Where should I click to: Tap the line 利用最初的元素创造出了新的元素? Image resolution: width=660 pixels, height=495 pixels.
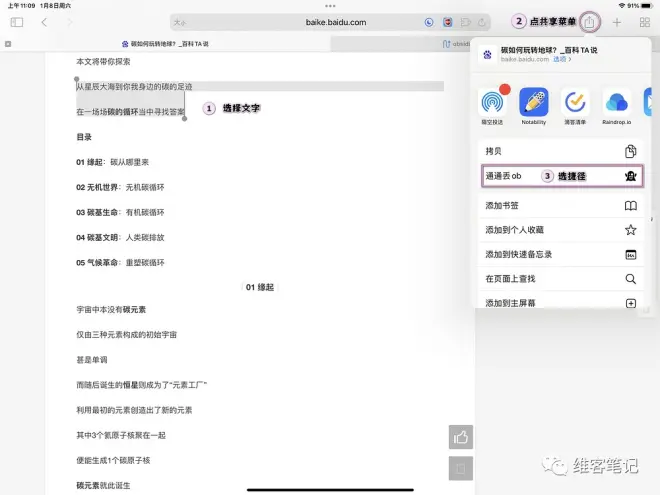point(134,410)
